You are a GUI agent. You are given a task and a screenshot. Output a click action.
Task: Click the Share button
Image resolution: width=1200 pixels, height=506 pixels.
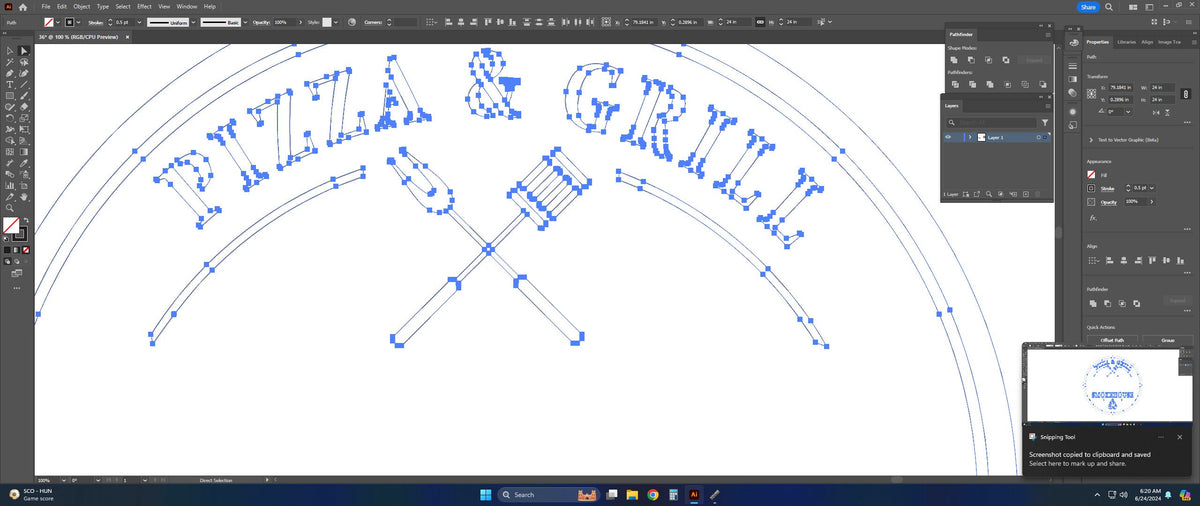point(1089,7)
